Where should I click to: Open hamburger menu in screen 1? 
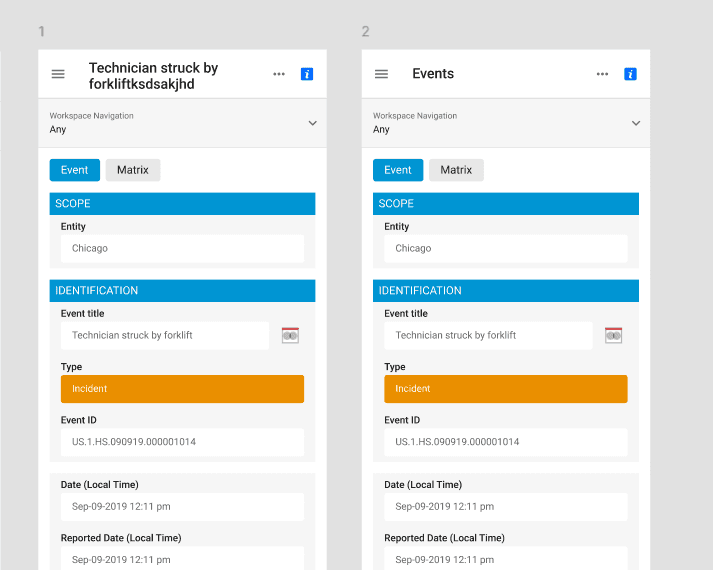58,74
